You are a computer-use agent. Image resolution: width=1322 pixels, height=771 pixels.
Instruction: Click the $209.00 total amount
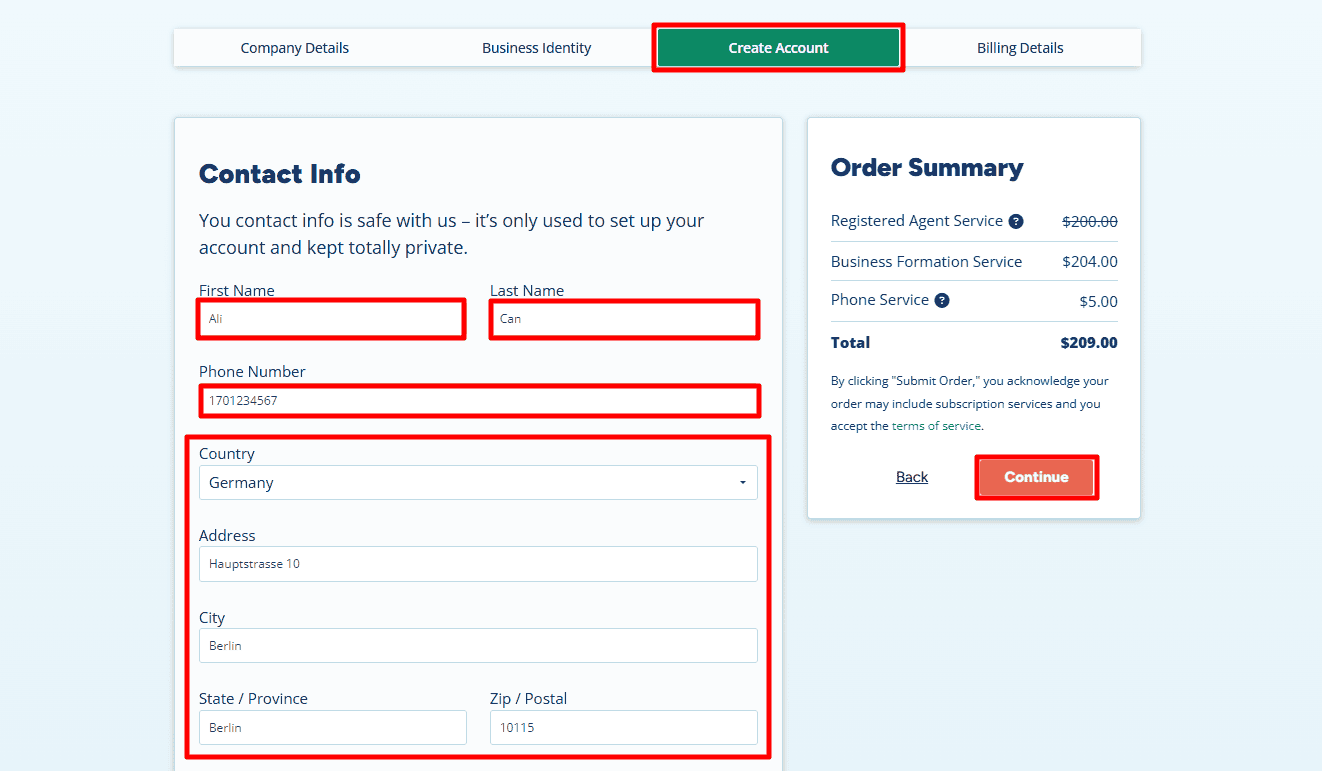pos(1089,343)
